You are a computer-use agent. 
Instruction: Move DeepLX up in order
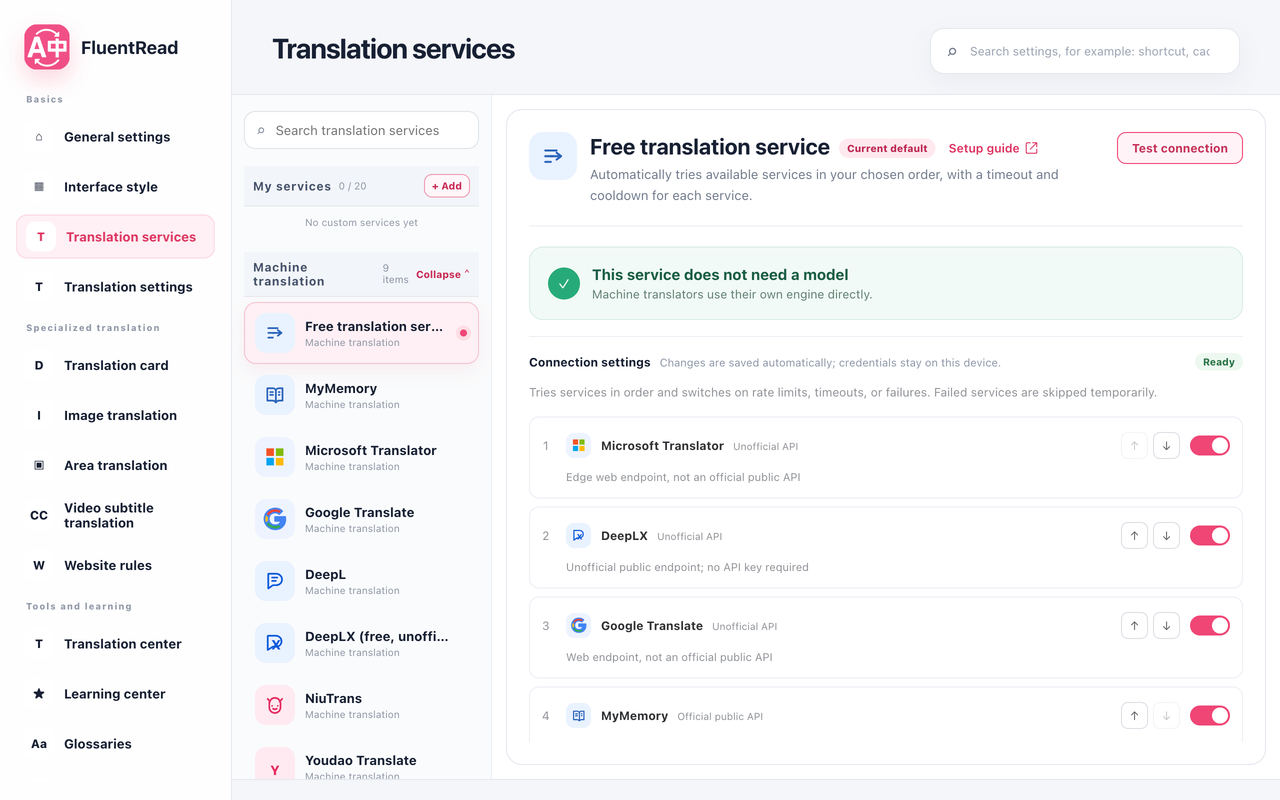tap(1134, 536)
